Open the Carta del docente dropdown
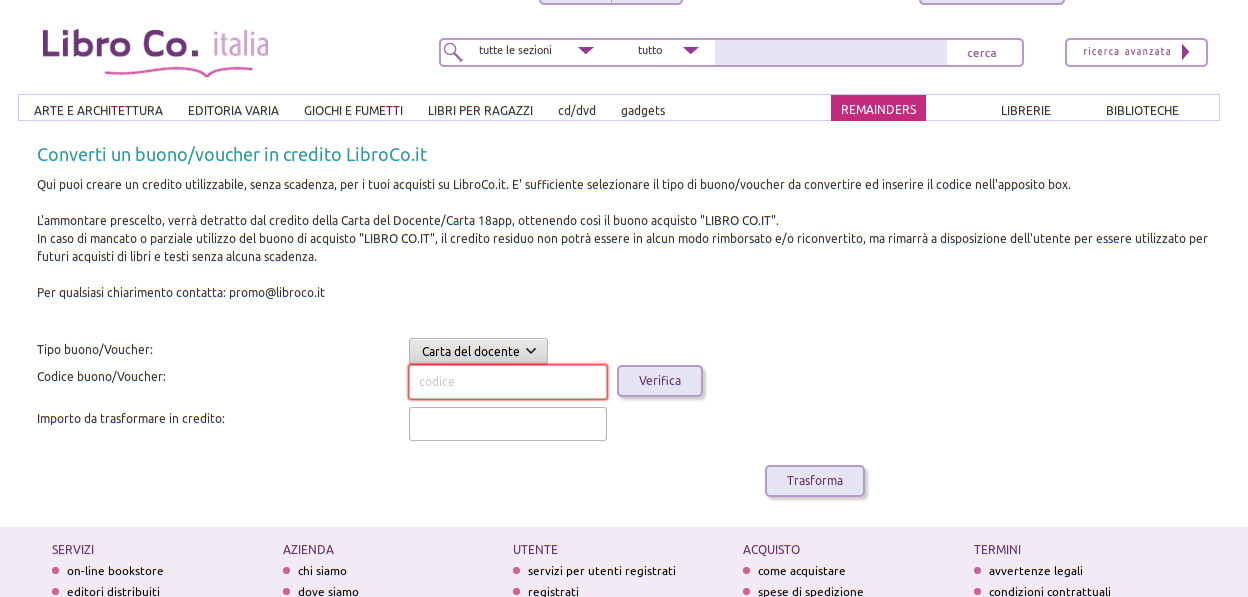Viewport: 1248px width, 597px height. [478, 351]
